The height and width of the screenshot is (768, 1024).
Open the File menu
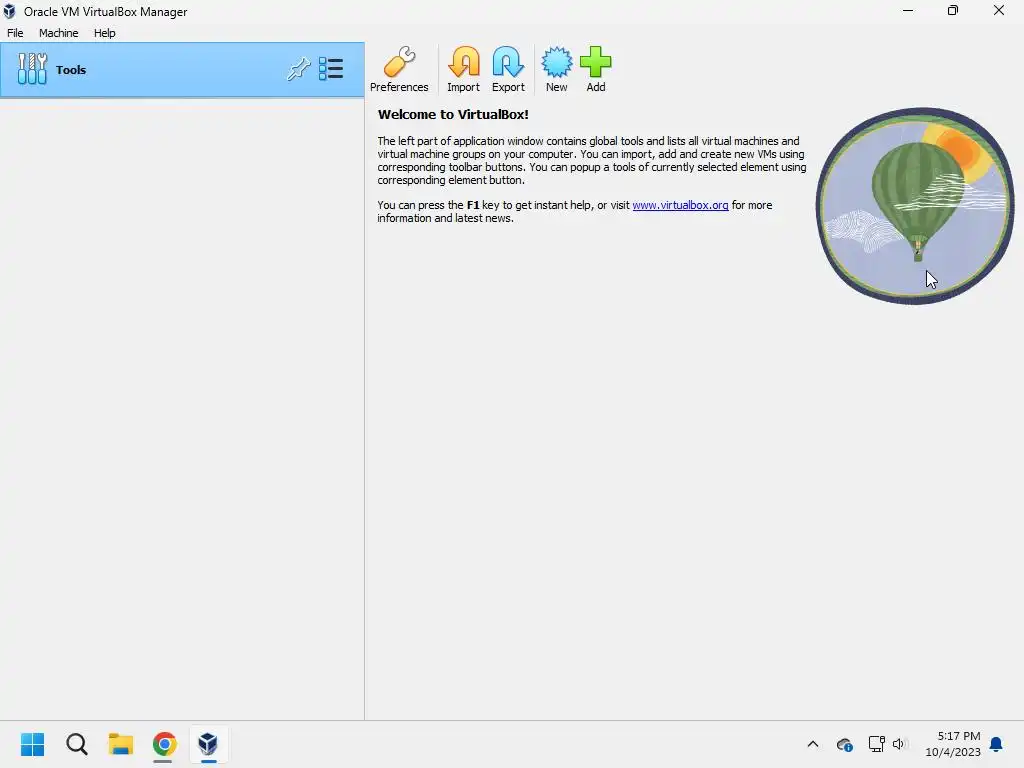pyautogui.click(x=15, y=33)
